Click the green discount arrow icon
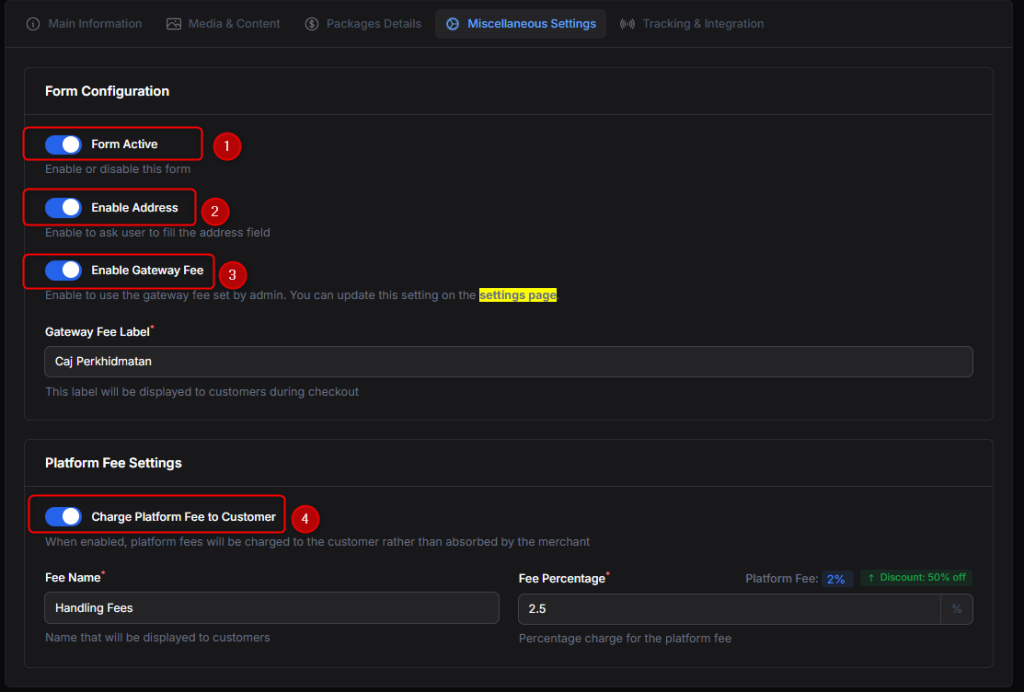Image resolution: width=1024 pixels, height=692 pixels. point(871,578)
